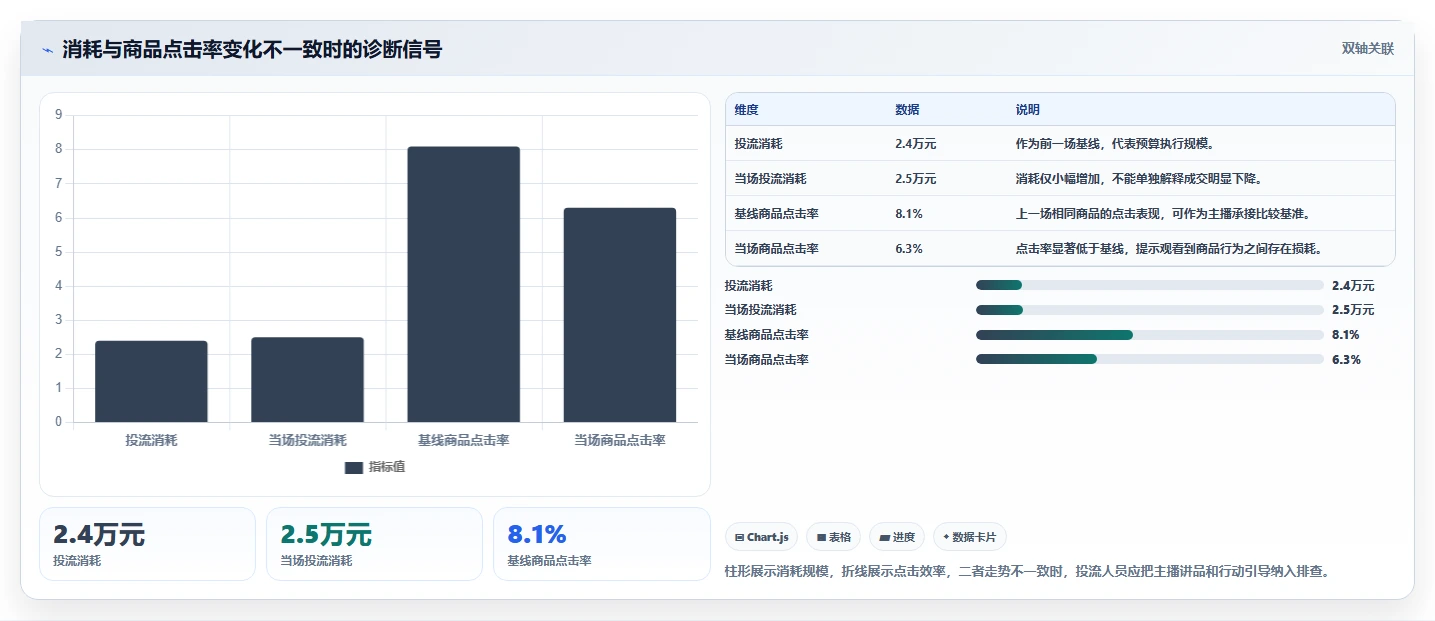The height and width of the screenshot is (621, 1435).
Task: Click the 双轴关联 label in the header
Action: click(1368, 49)
